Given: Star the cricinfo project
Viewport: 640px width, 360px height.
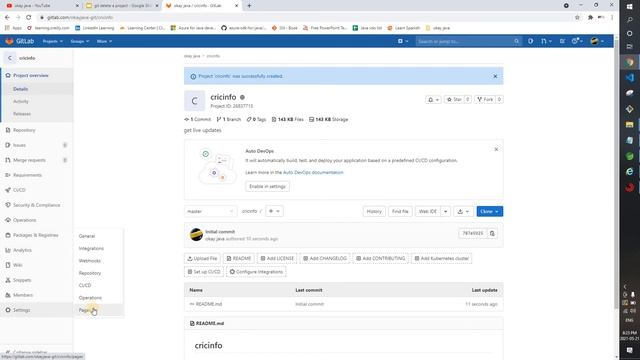Looking at the screenshot, I should click(454, 100).
